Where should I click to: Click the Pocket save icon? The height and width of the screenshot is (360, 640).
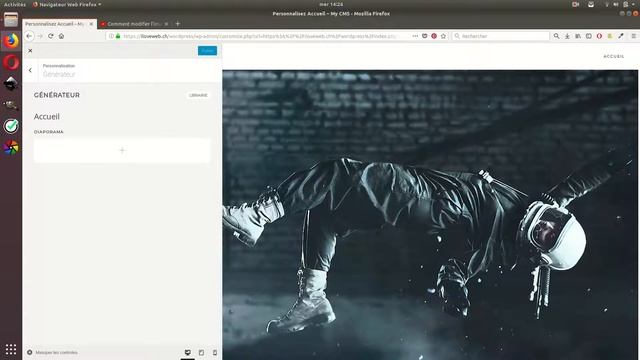pyautogui.click(x=424, y=36)
